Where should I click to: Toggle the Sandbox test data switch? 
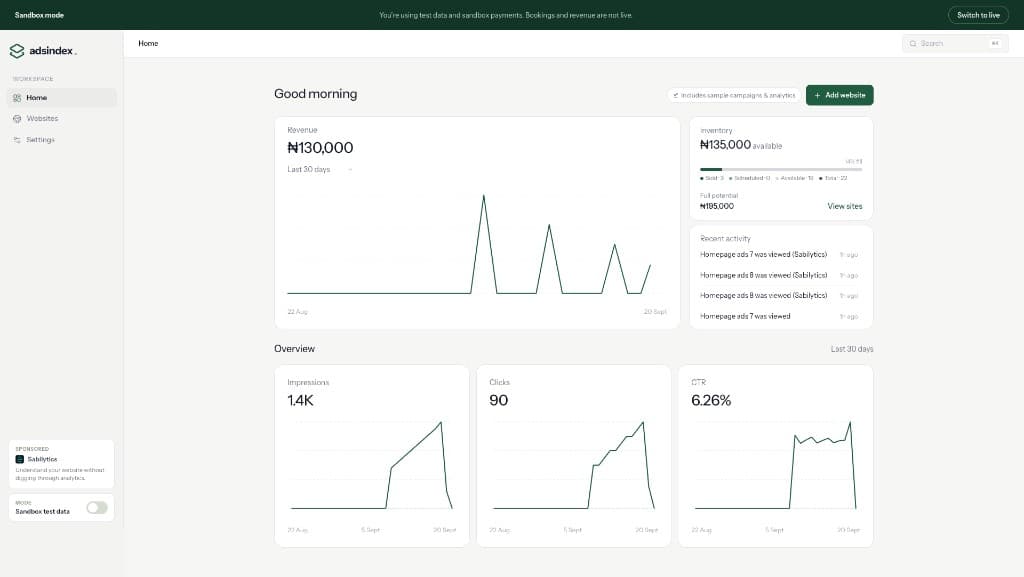click(97, 508)
